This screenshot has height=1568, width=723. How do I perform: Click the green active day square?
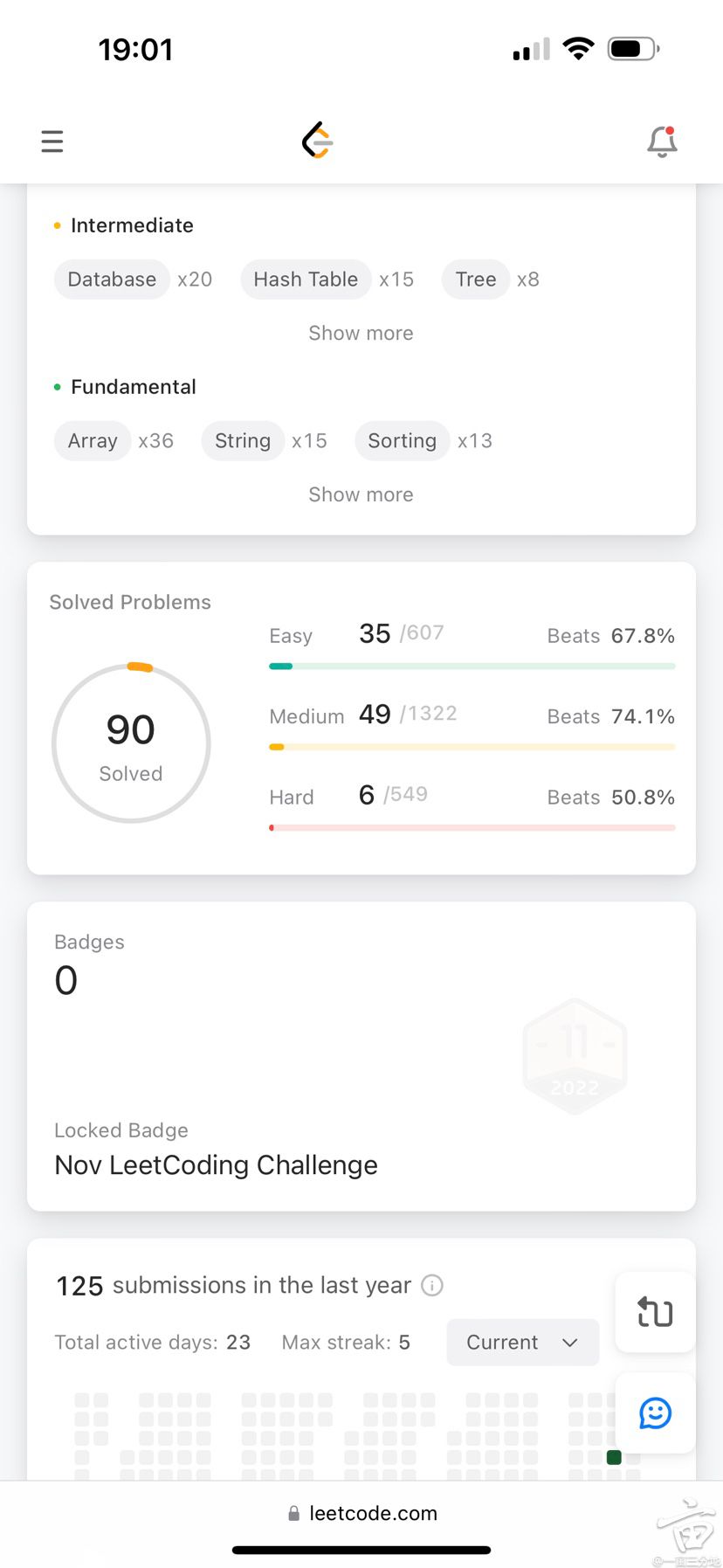(614, 1457)
